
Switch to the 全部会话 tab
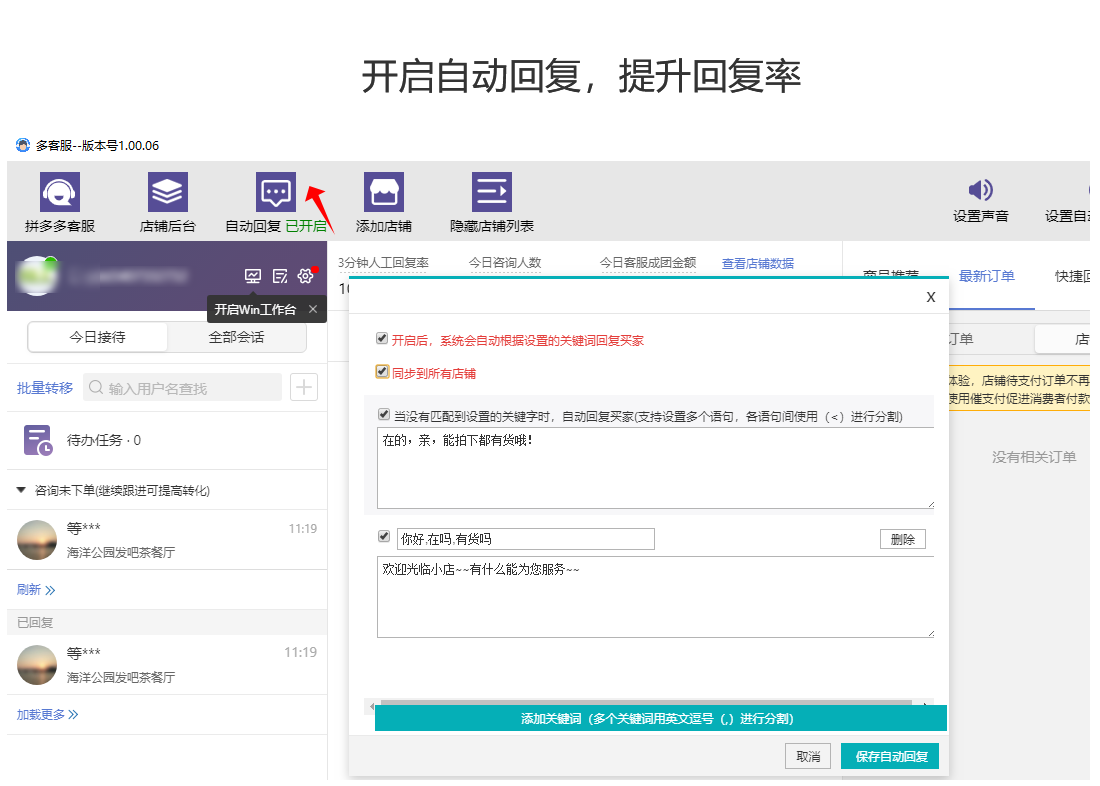point(236,337)
